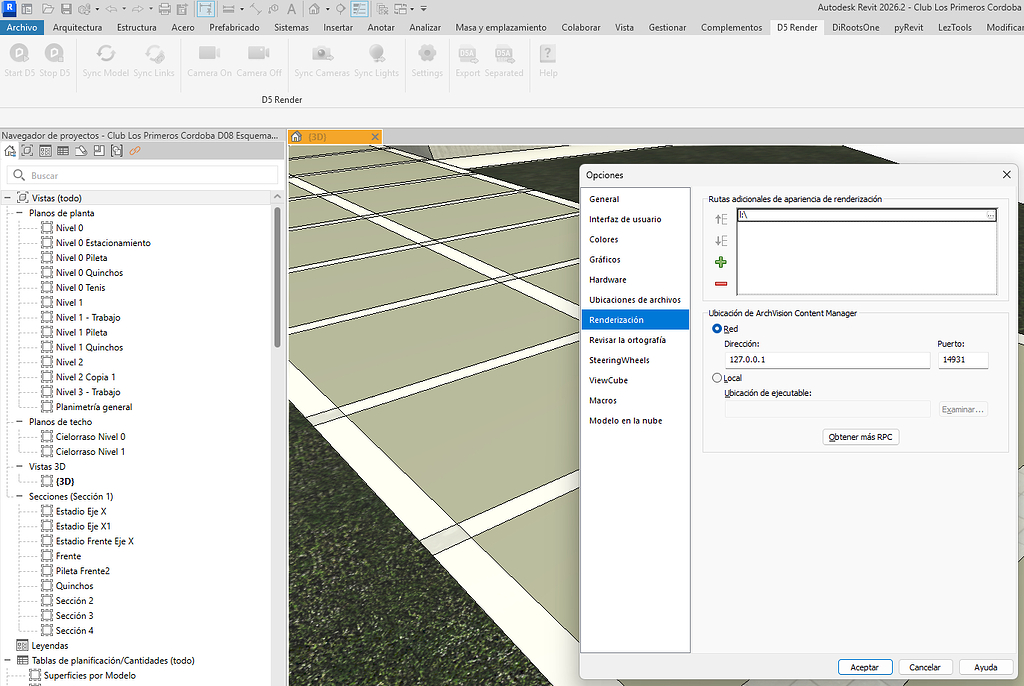This screenshot has width=1024, height=686.
Task: Click the move-up arrow beside the path list
Action: click(x=718, y=218)
